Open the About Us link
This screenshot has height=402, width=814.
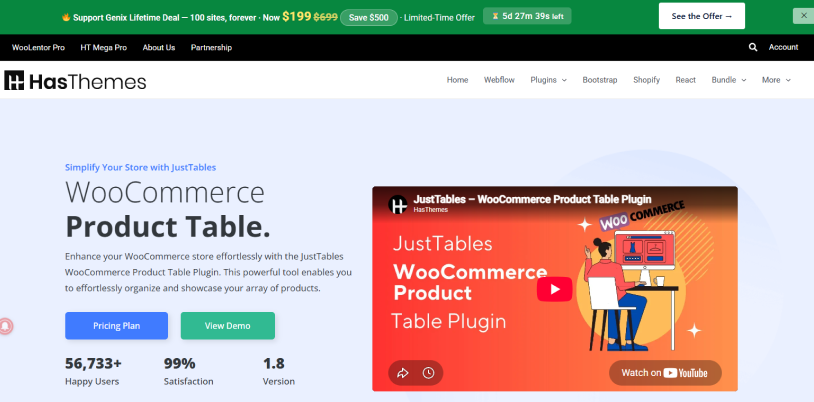[x=159, y=47]
